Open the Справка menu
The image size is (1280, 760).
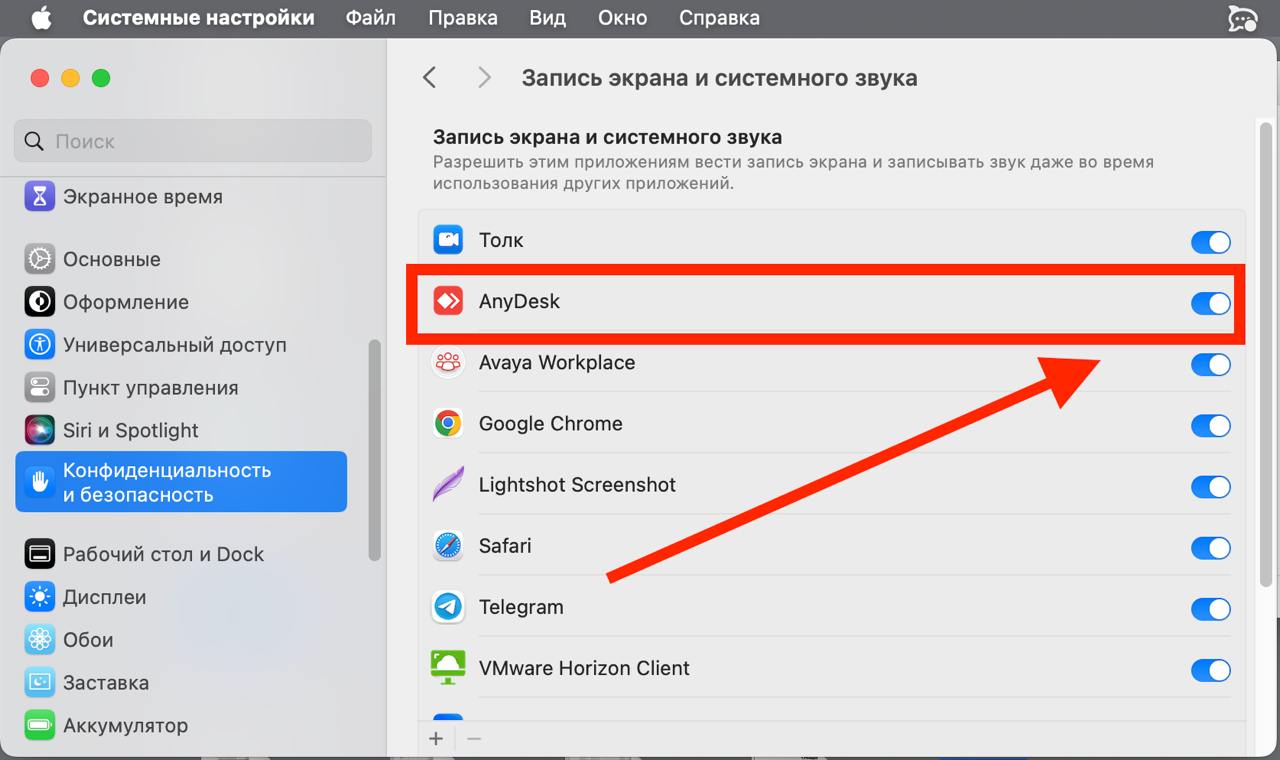719,18
